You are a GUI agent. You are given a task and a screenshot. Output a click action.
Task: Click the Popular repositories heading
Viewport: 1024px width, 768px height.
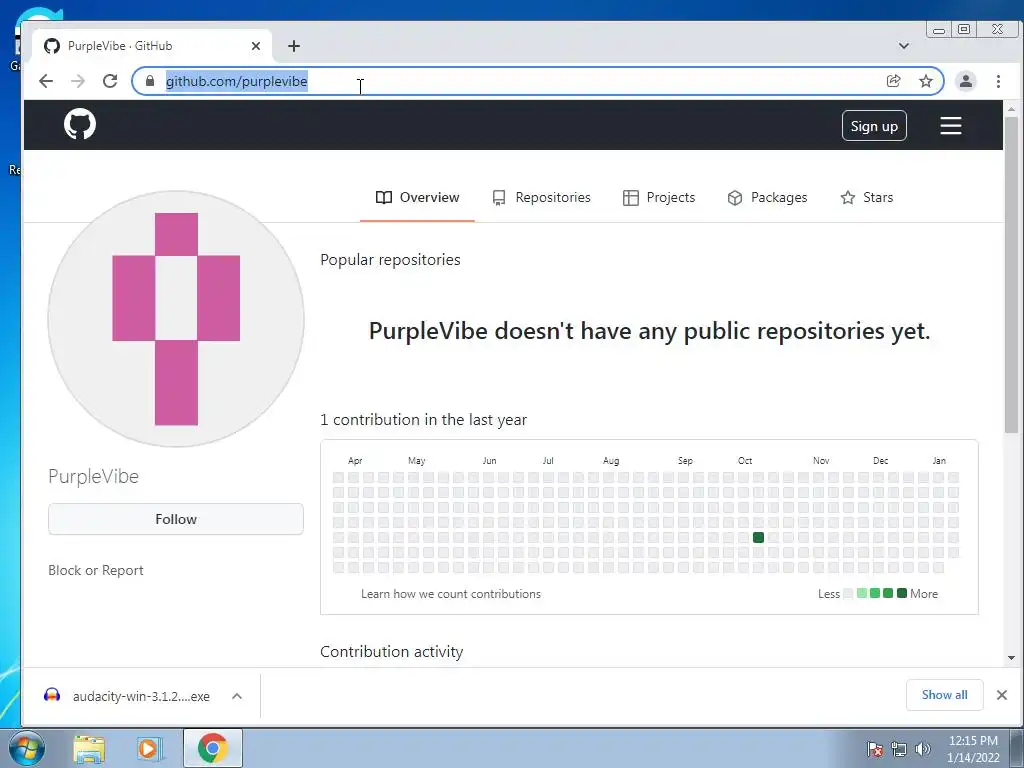tap(390, 259)
